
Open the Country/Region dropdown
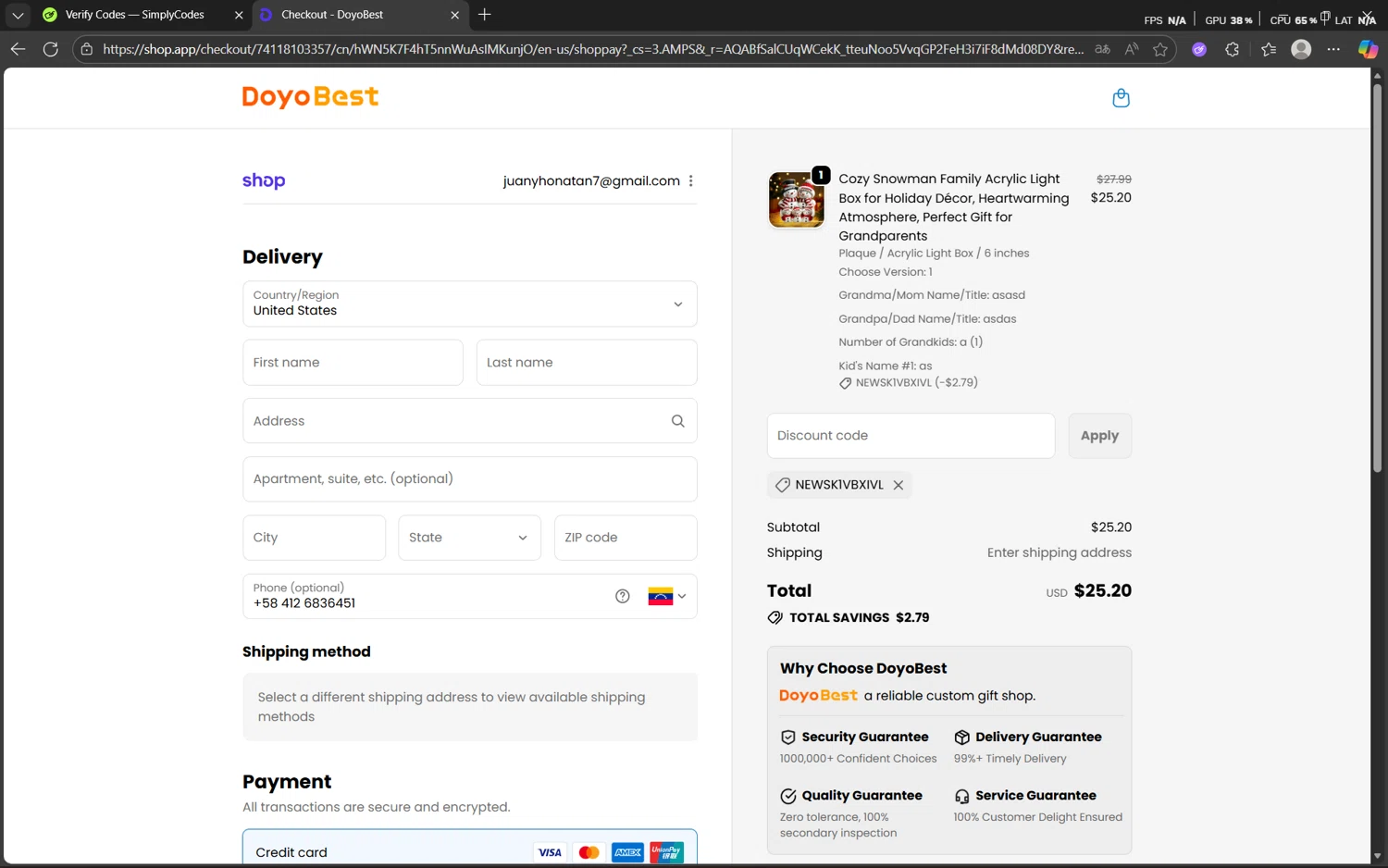click(469, 304)
